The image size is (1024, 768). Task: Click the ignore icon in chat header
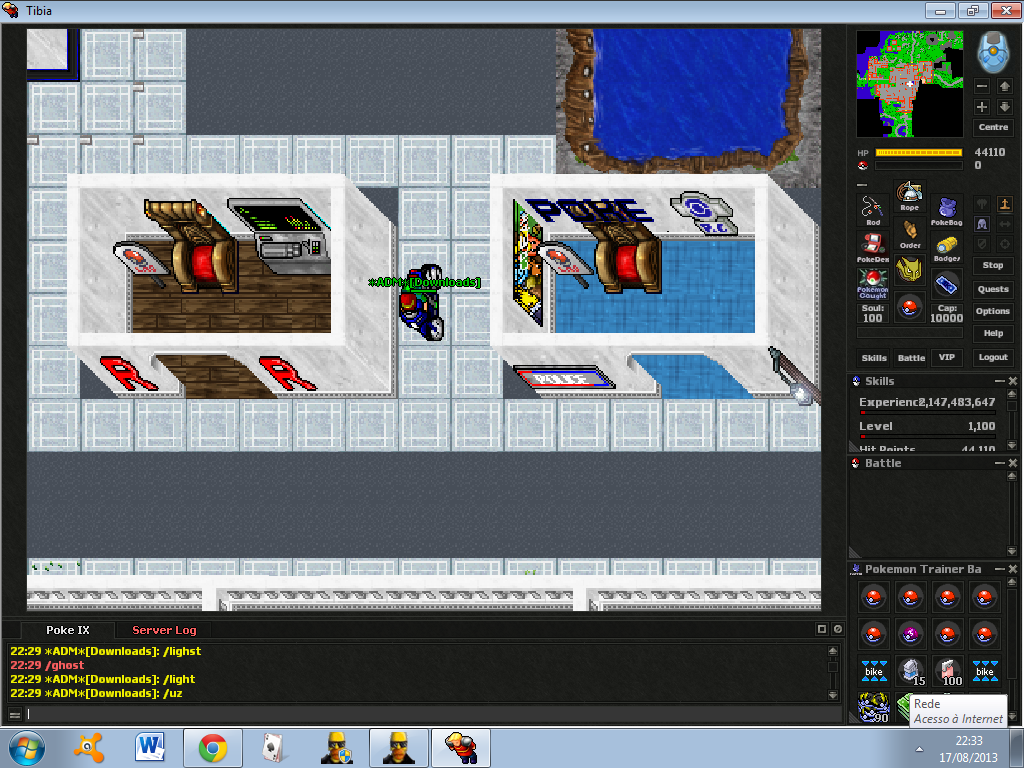pyautogui.click(x=838, y=629)
